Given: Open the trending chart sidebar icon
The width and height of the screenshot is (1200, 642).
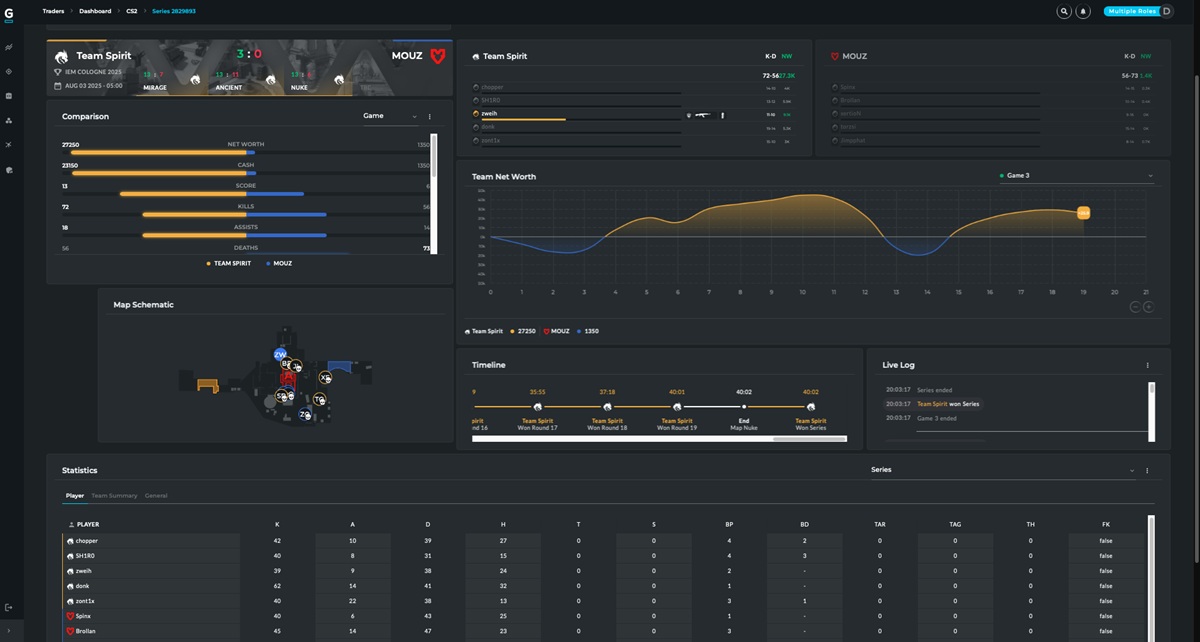Looking at the screenshot, I should point(9,47).
